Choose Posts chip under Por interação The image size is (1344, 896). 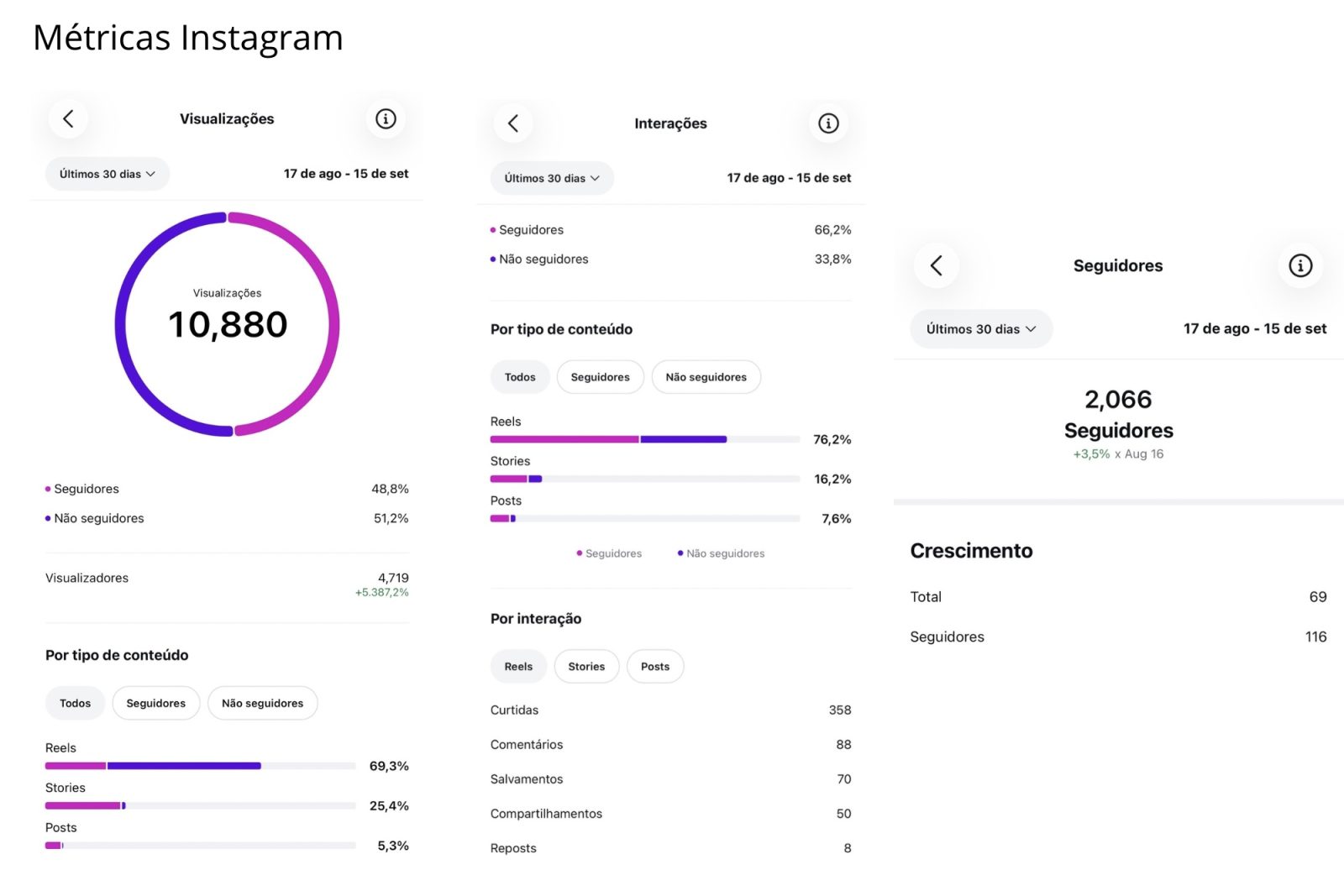[655, 666]
